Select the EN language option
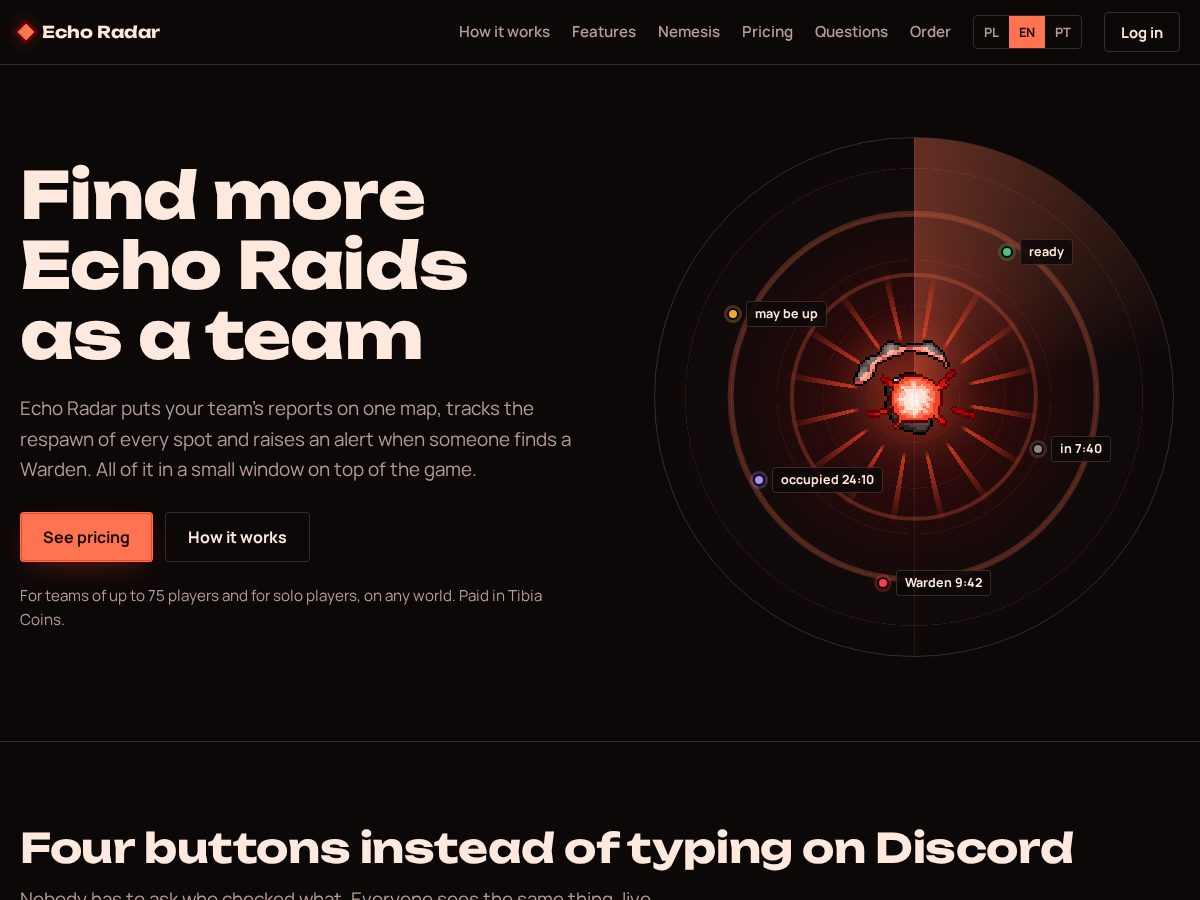The height and width of the screenshot is (900, 1200). click(1027, 32)
